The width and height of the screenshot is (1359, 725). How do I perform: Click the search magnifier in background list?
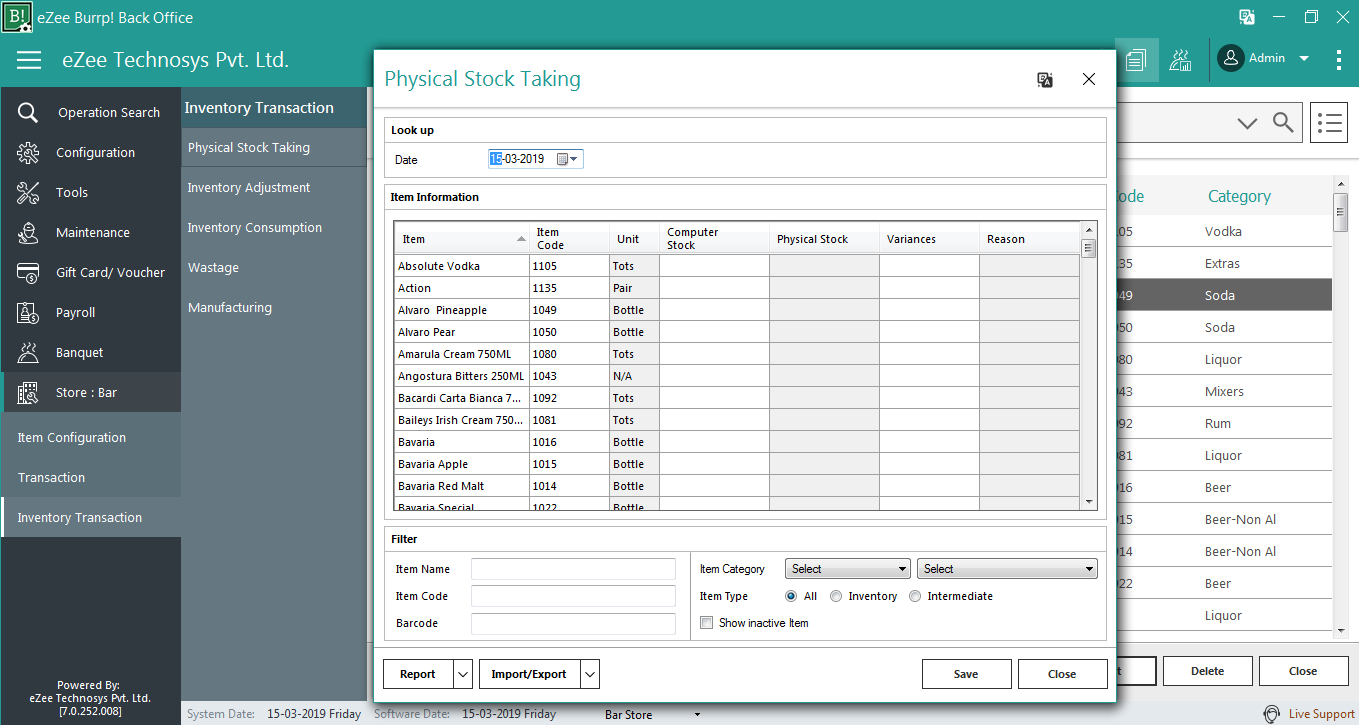coord(1283,123)
